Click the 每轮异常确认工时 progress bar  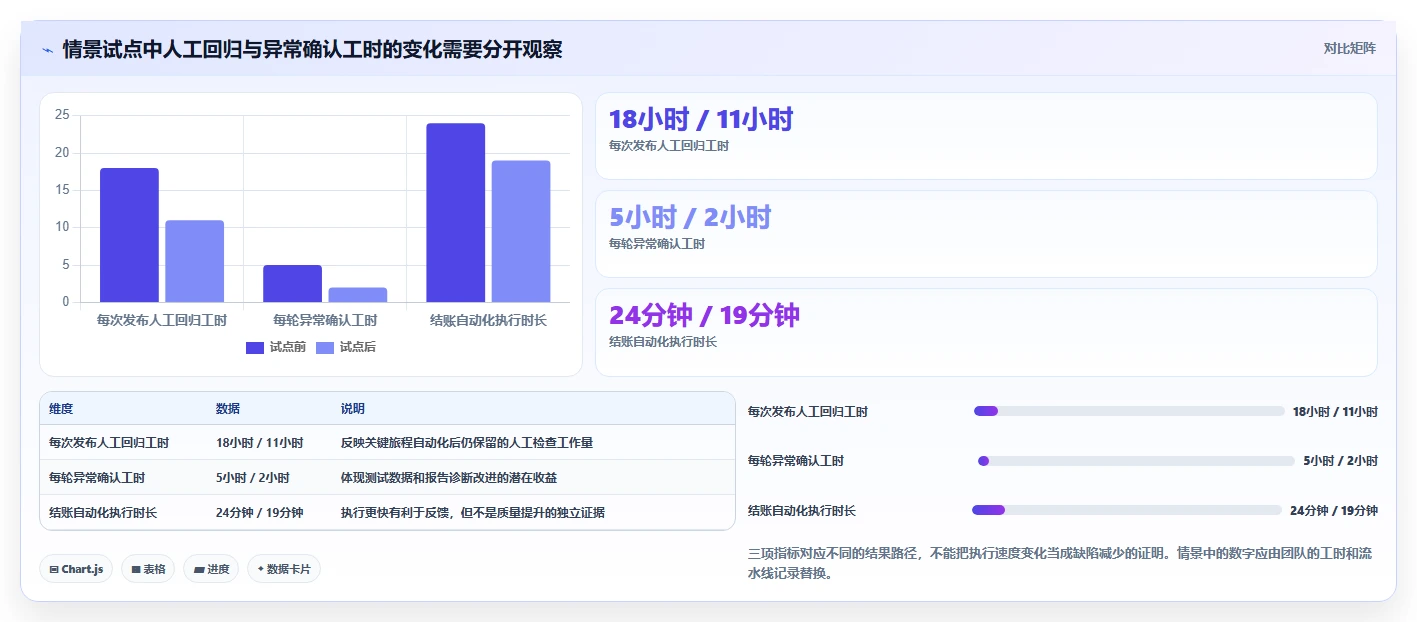pyautogui.click(x=1136, y=461)
